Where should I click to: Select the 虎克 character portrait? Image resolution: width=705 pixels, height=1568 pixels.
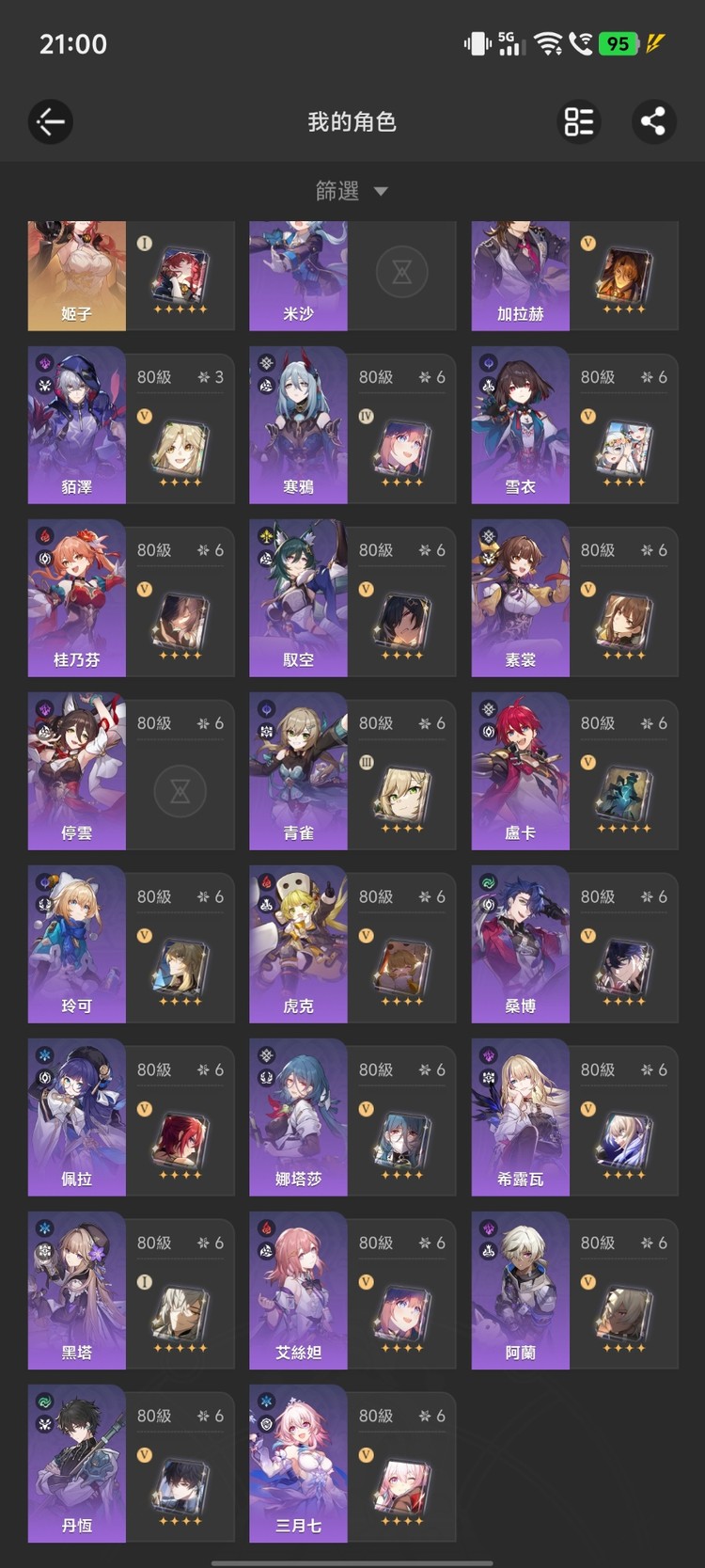[298, 944]
